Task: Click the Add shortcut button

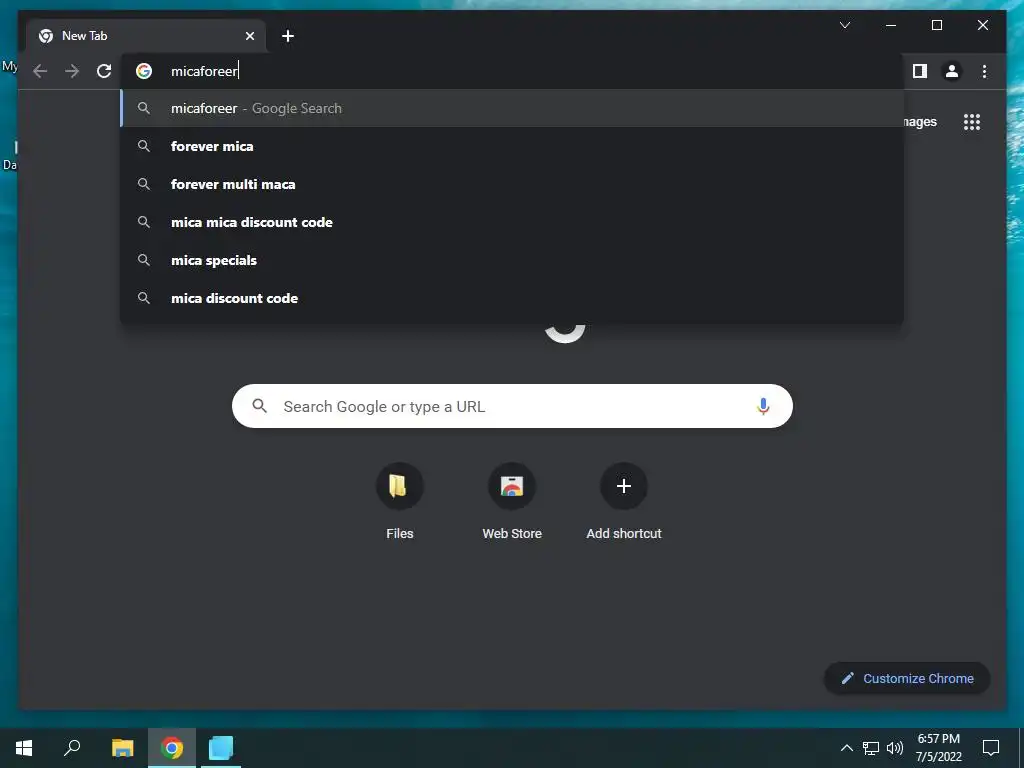Action: 624,502
